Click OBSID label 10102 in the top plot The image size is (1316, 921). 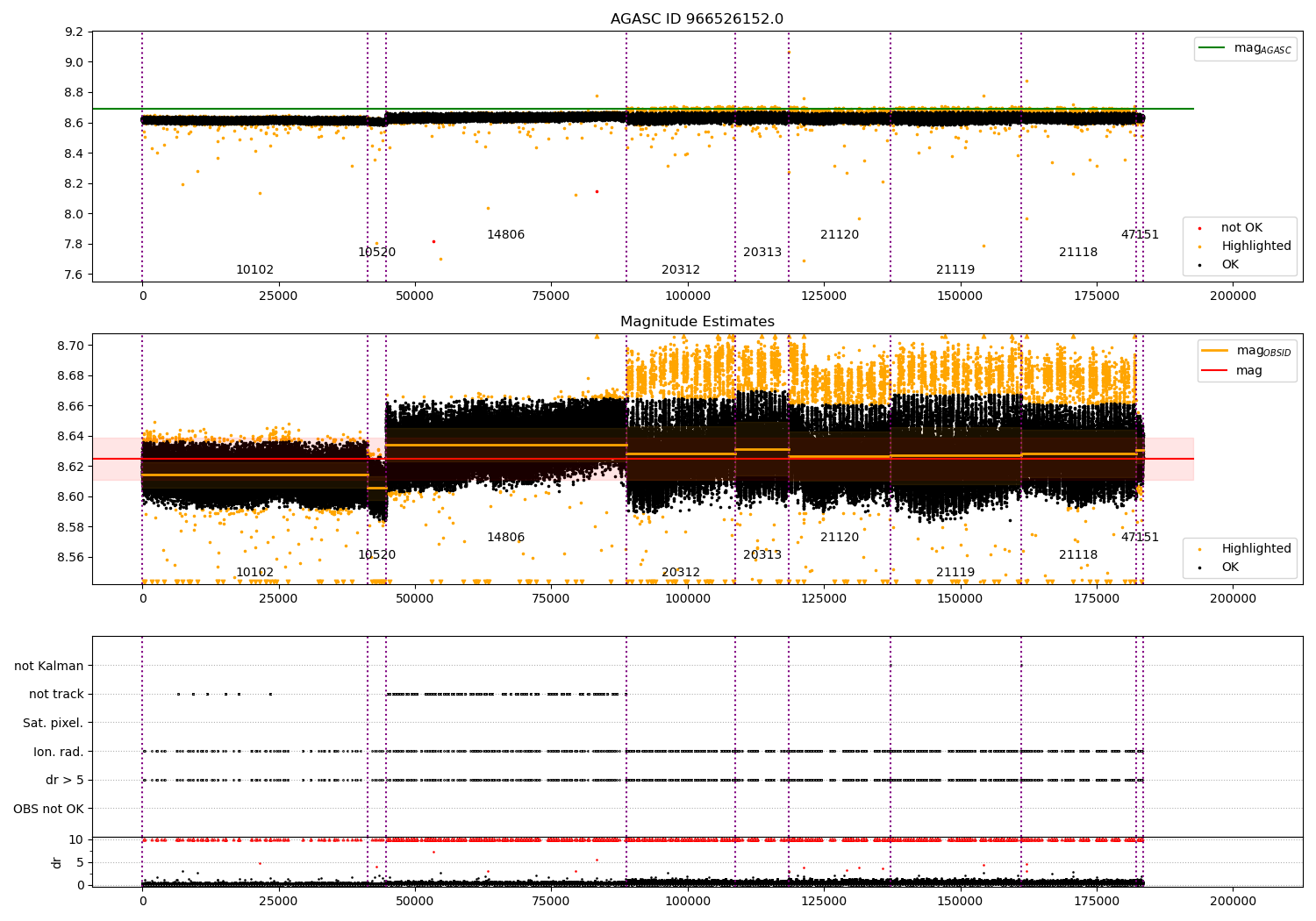tap(254, 270)
